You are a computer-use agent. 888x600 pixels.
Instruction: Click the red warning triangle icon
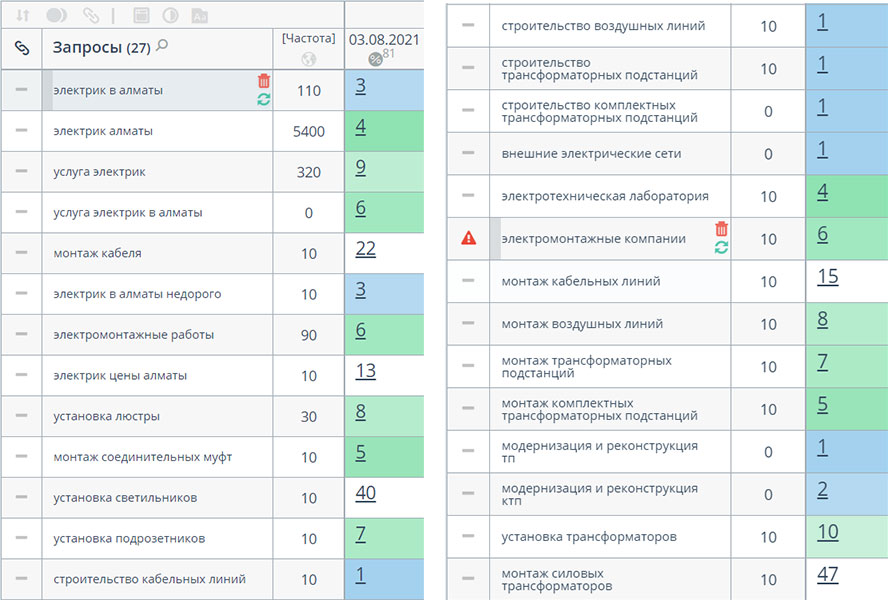[x=468, y=238]
